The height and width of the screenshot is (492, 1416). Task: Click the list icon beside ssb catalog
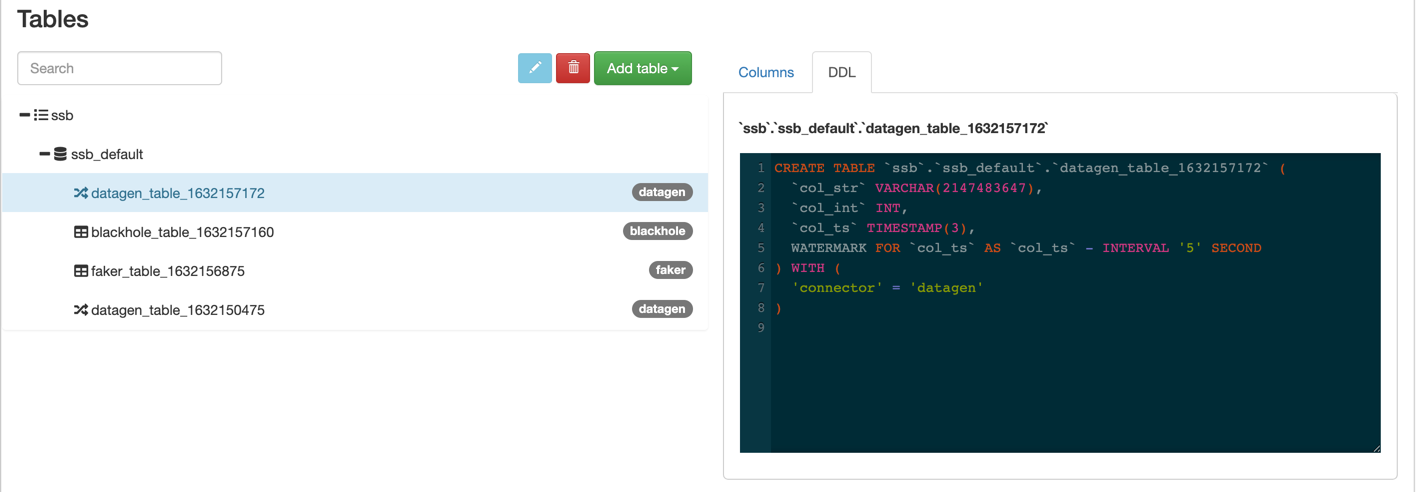[41, 115]
